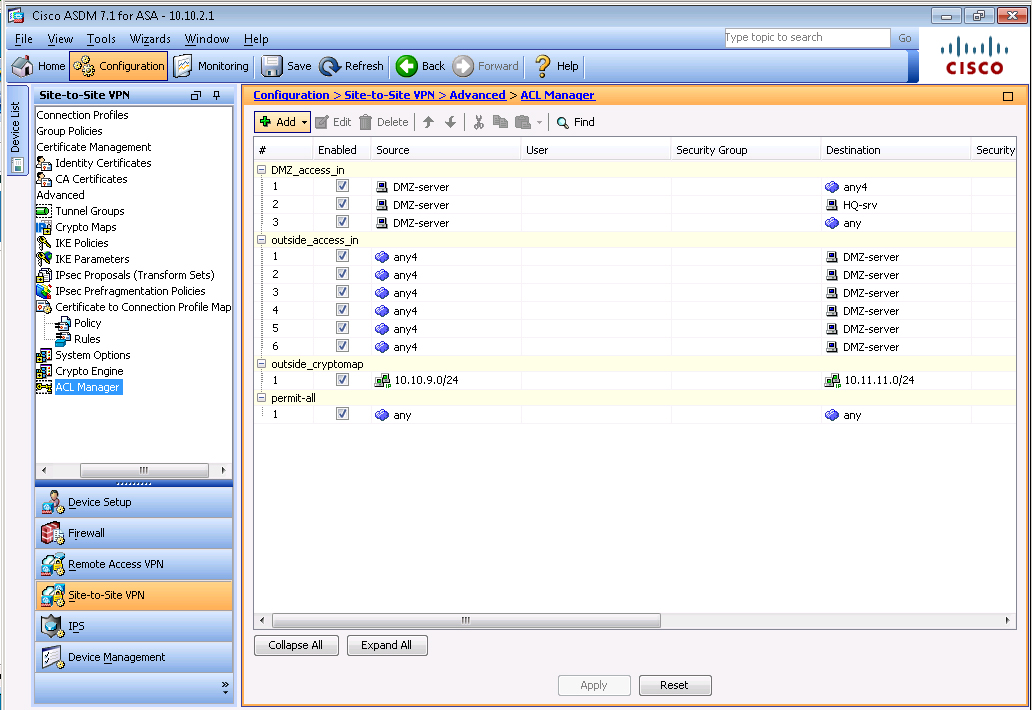Screen dimensions: 1032x710
Task: Select Crypto Maps in the tree
Action: click(x=85, y=227)
